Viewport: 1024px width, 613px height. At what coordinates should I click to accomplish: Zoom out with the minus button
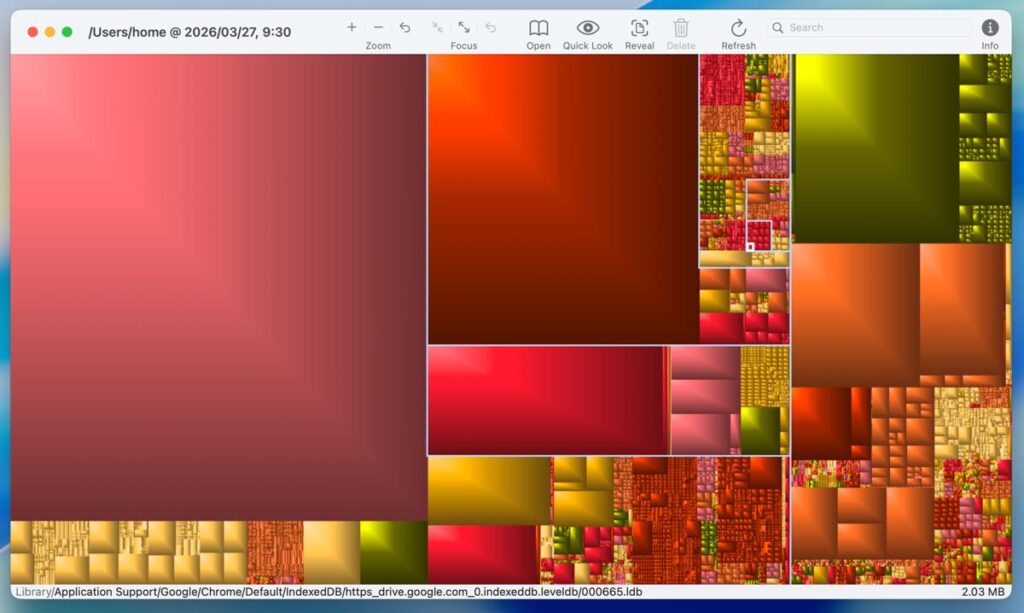378,28
